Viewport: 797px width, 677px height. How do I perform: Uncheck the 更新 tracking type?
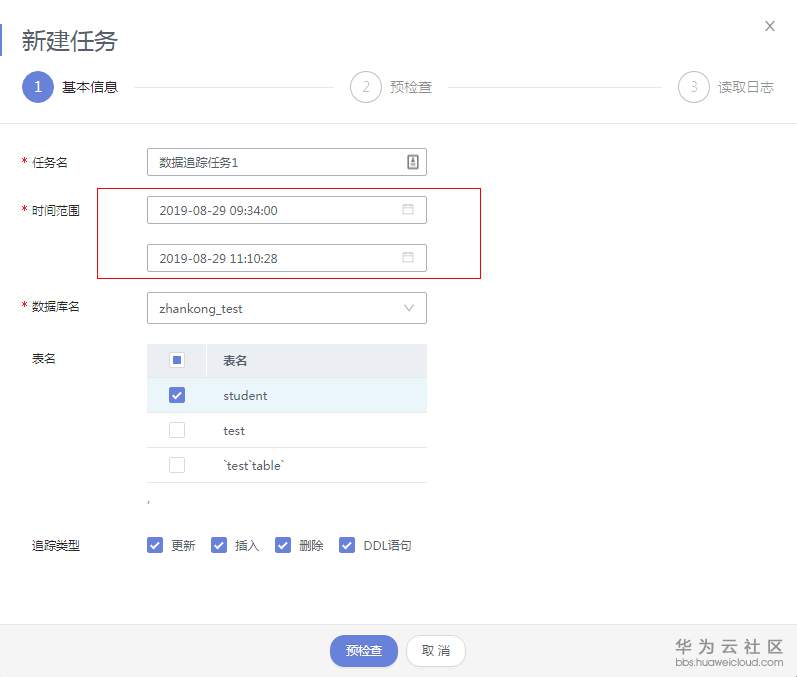[155, 545]
